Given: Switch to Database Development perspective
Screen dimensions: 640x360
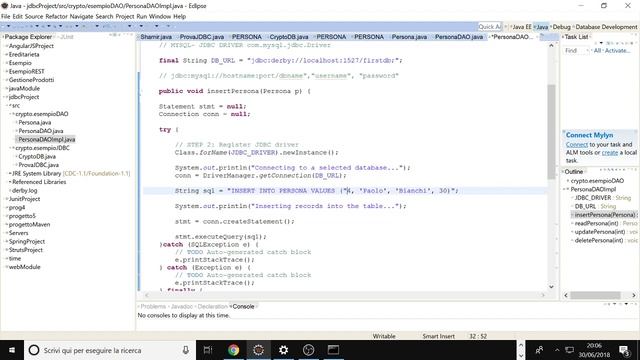Looking at the screenshot, I should (606, 27).
